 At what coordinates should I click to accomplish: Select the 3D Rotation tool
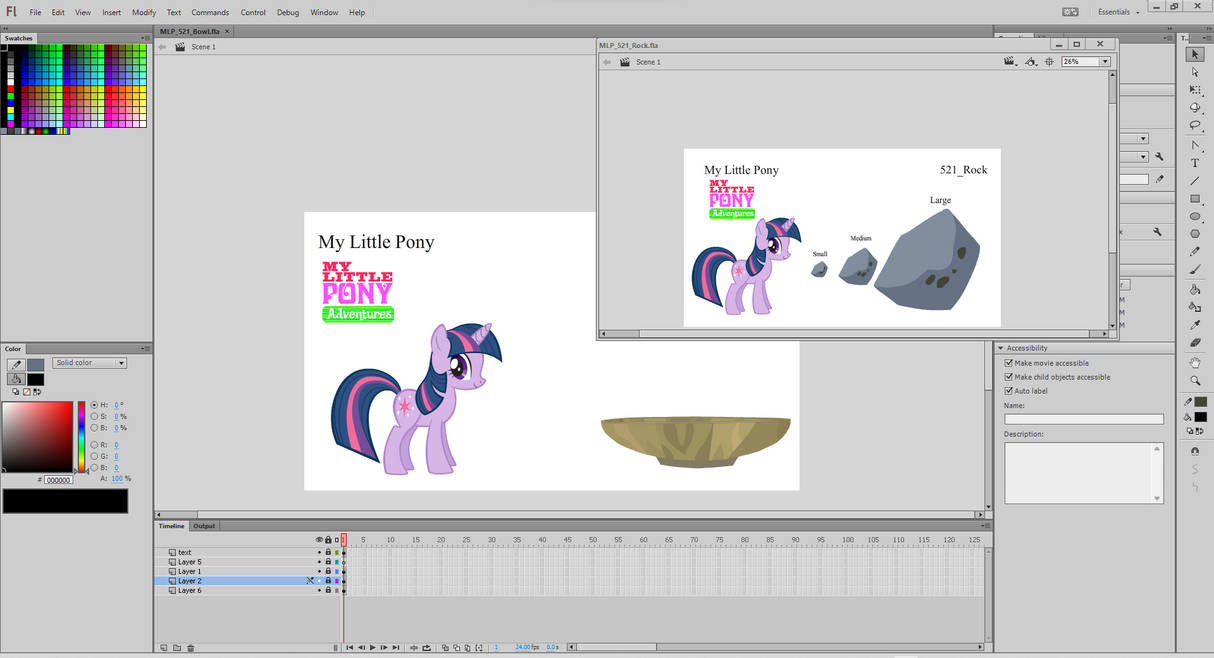point(1195,108)
